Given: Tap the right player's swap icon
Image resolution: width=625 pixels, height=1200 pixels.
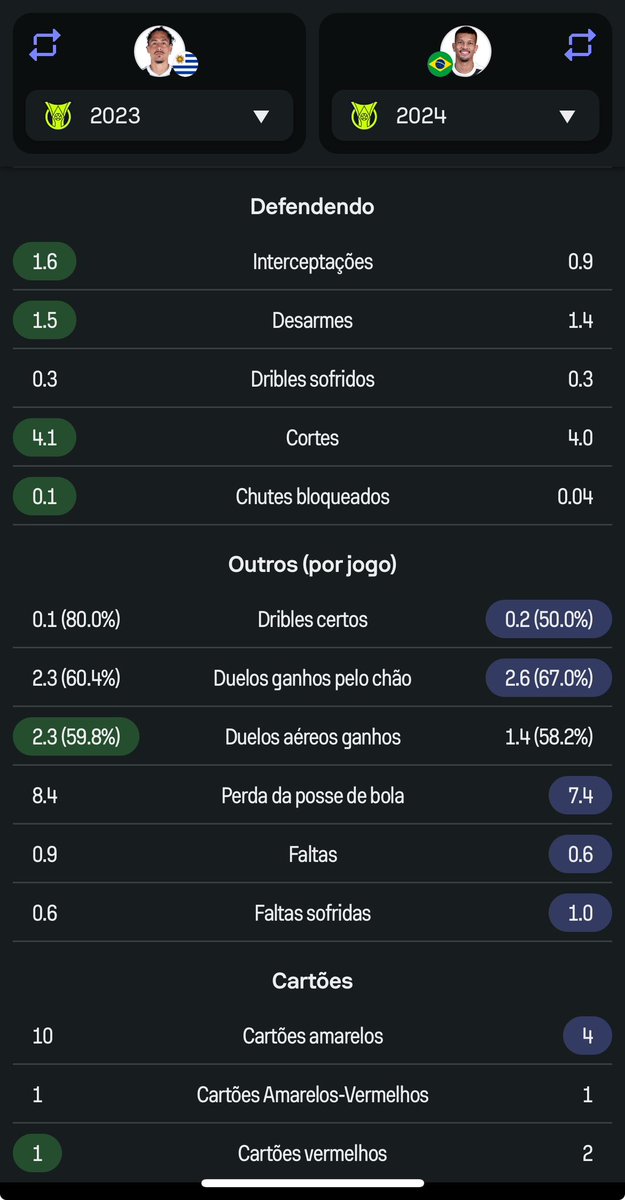Looking at the screenshot, I should (580, 45).
